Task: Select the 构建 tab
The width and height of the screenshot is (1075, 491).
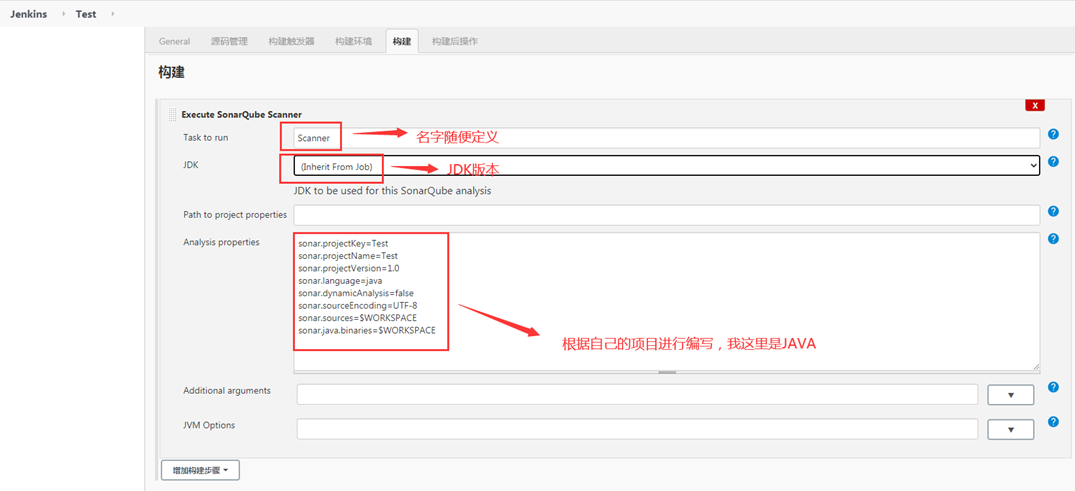Action: point(402,41)
